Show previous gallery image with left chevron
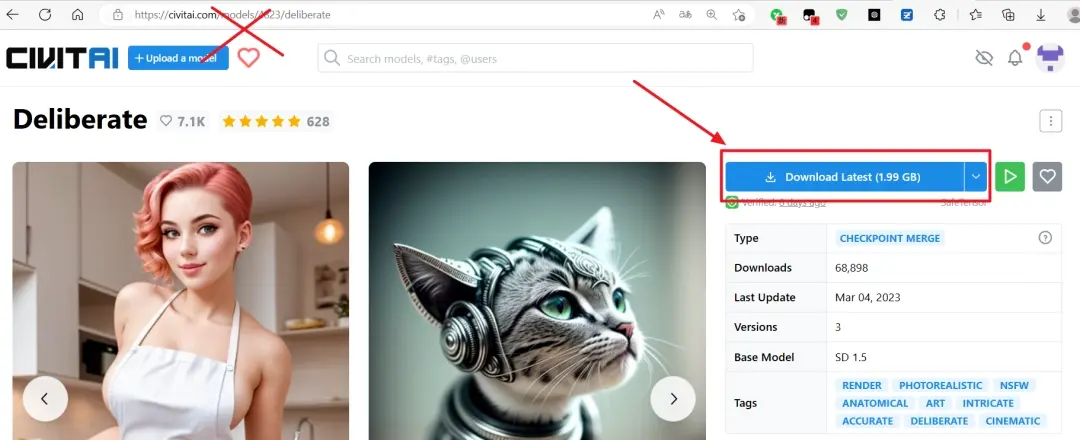Viewport: 1080px width, 440px height. (45, 399)
